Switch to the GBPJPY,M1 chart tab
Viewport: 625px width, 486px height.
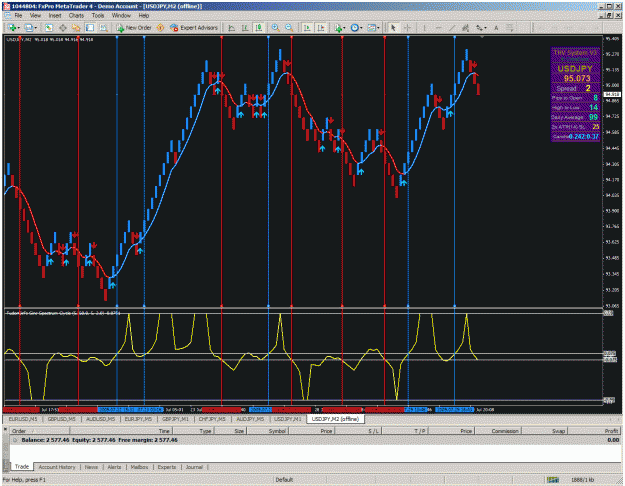(175, 419)
